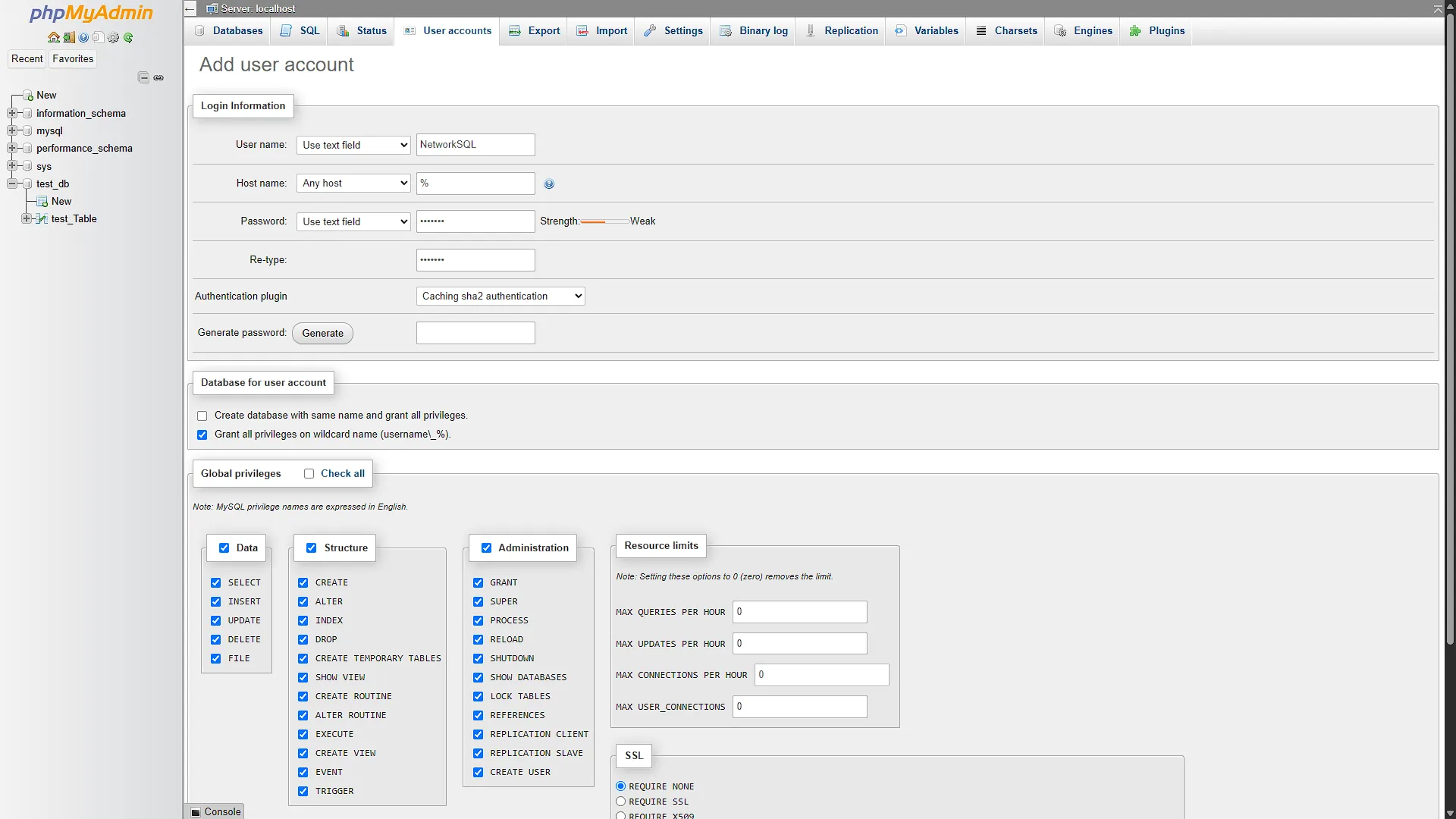This screenshot has width=1456, height=819.
Task: Click the Server localhost icon in breadcrumb
Action: [x=212, y=9]
